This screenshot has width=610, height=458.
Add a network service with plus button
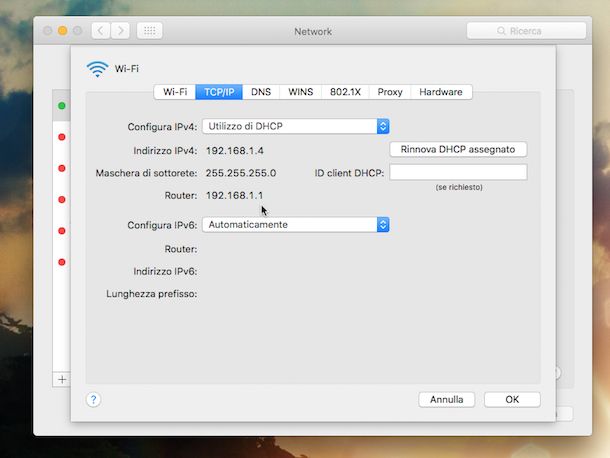tap(62, 379)
